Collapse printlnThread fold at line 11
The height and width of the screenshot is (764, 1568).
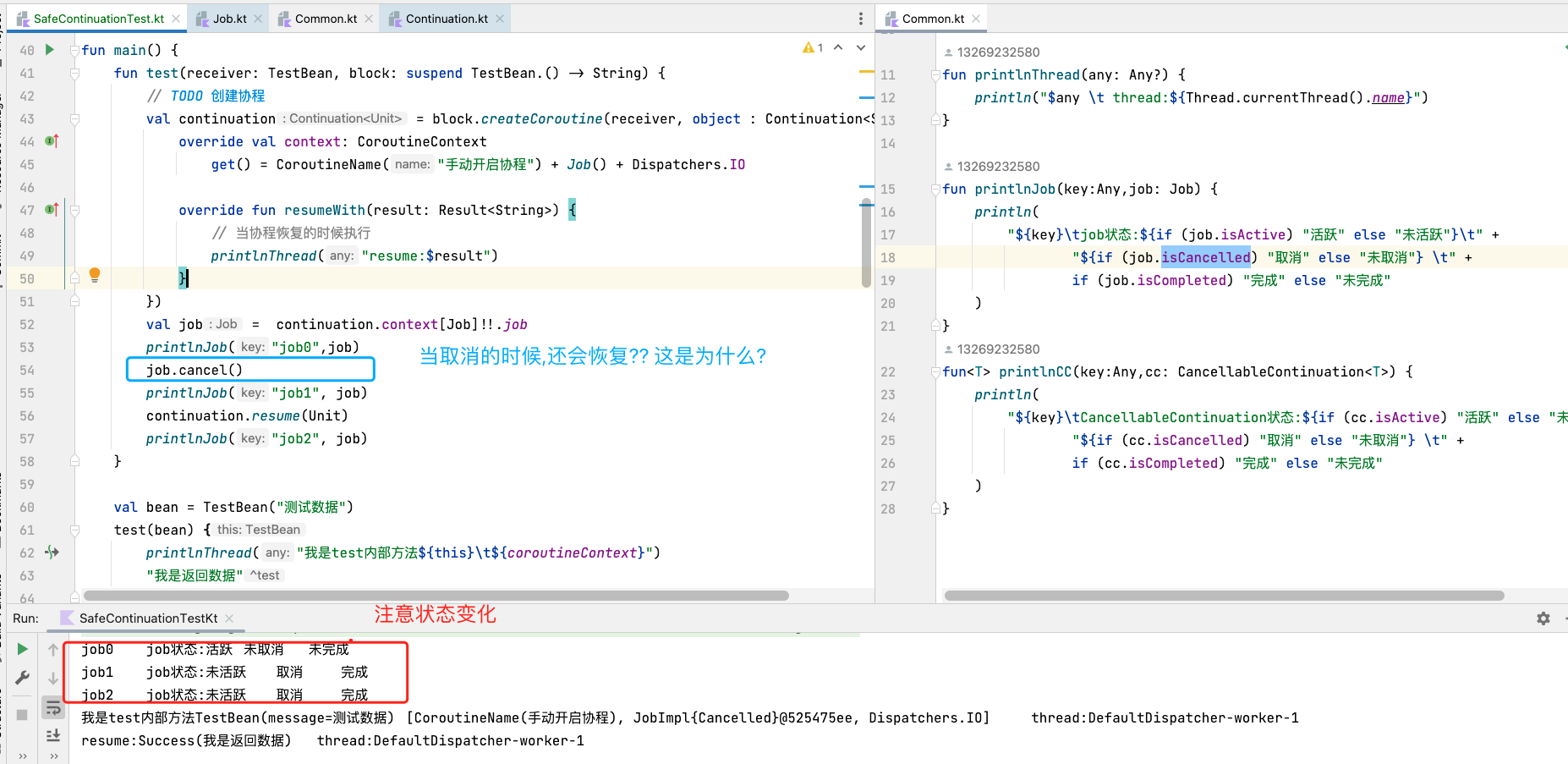pos(935,75)
